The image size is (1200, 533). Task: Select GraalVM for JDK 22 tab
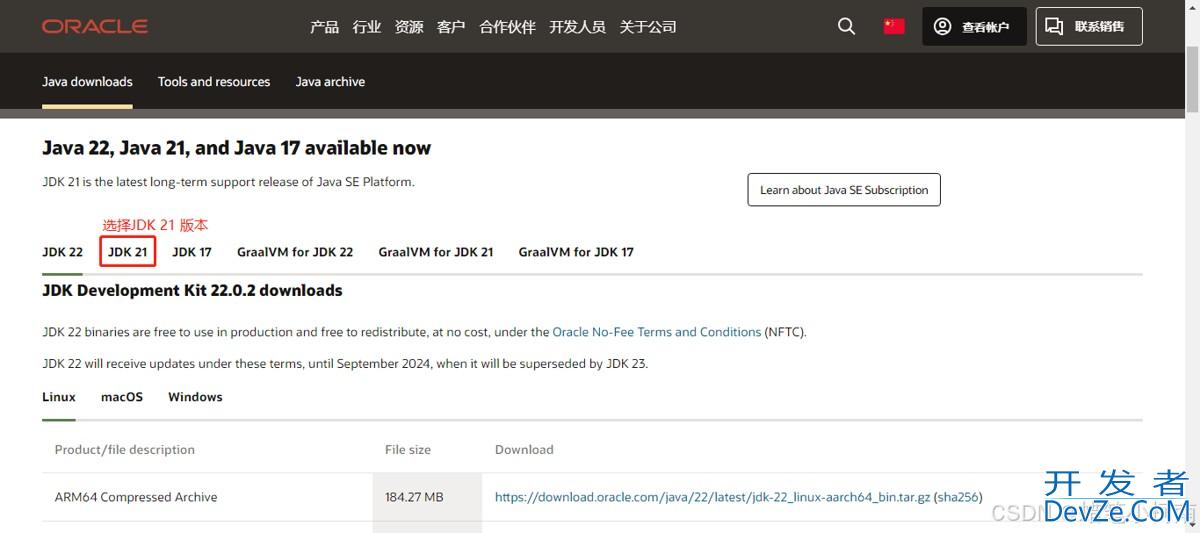click(295, 252)
